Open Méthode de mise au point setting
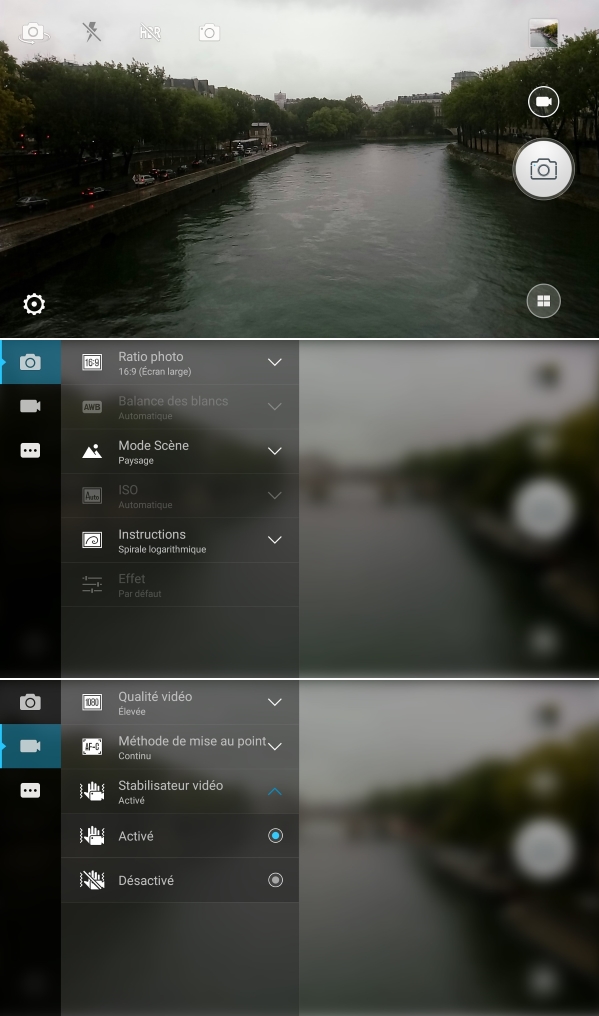This screenshot has height=1016, width=599. [180, 747]
